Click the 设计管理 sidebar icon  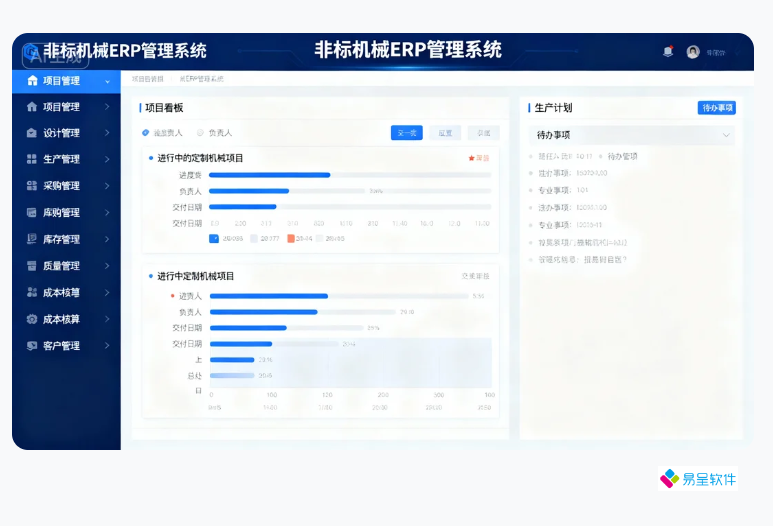(x=32, y=133)
